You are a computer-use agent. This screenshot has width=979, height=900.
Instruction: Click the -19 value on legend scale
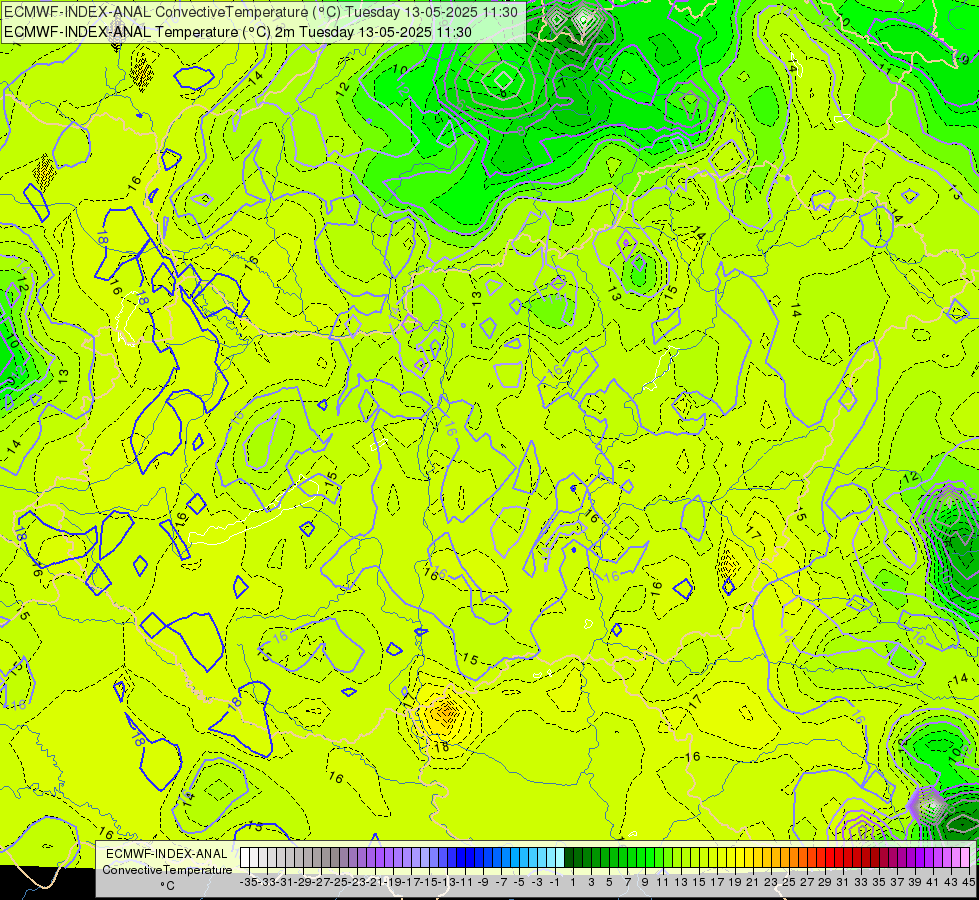tap(393, 882)
